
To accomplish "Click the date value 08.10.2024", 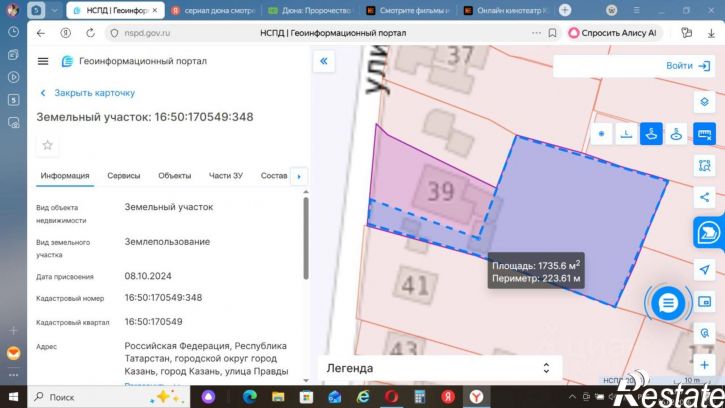I will [147, 276].
